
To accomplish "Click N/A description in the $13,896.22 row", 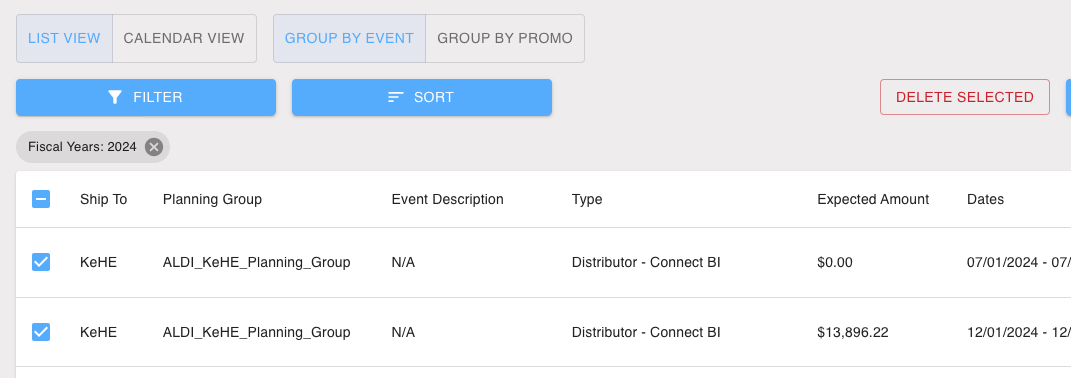I will [x=403, y=333].
